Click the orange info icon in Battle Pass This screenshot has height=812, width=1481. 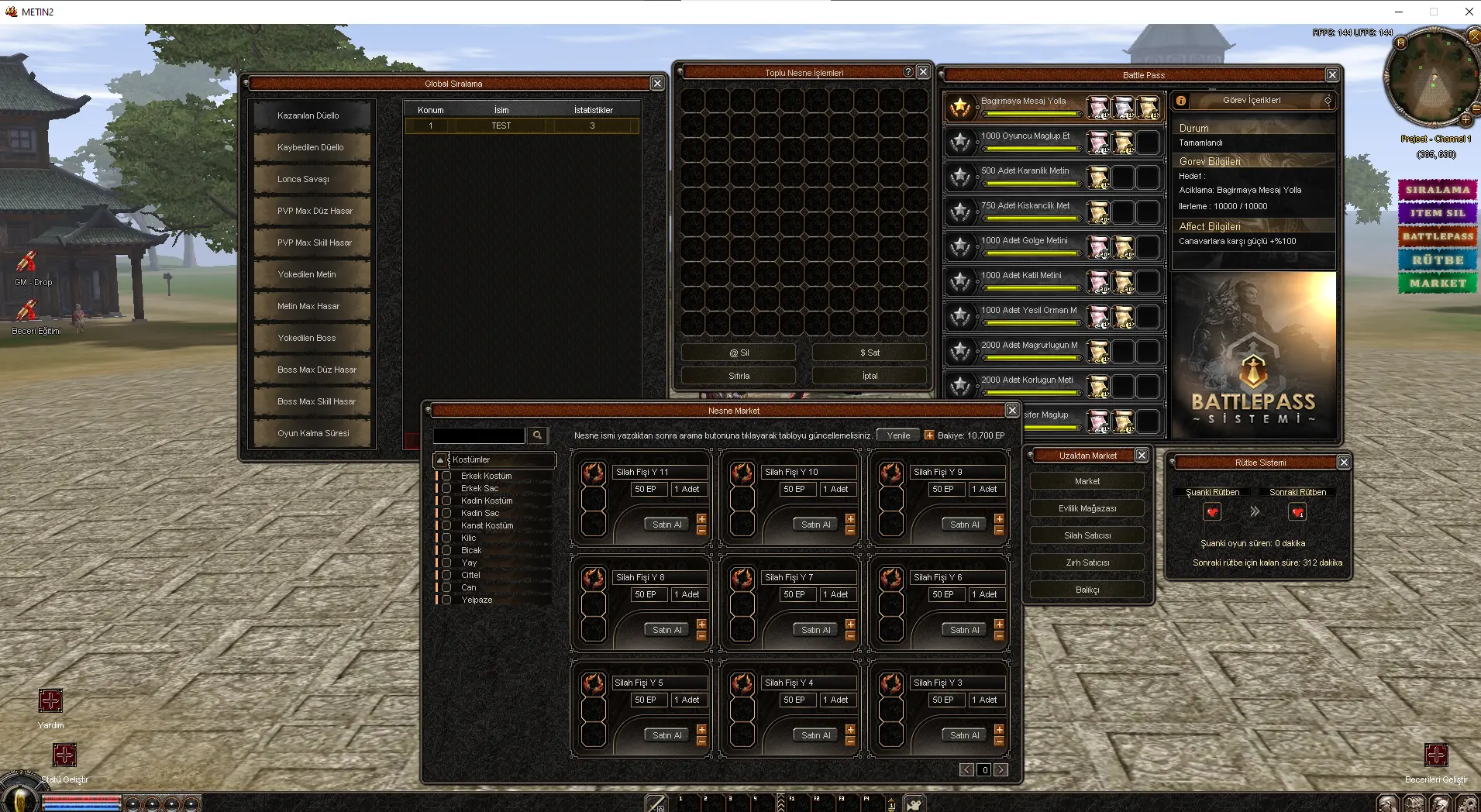(x=1181, y=101)
